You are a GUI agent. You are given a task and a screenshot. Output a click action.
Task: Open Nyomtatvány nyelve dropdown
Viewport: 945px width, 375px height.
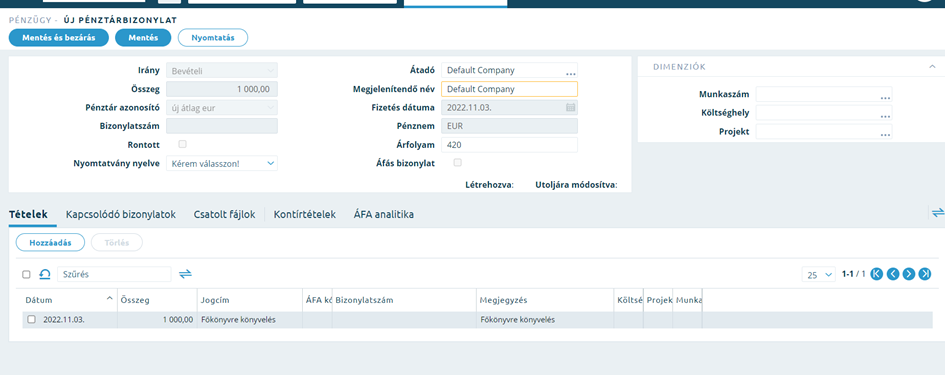coord(222,163)
